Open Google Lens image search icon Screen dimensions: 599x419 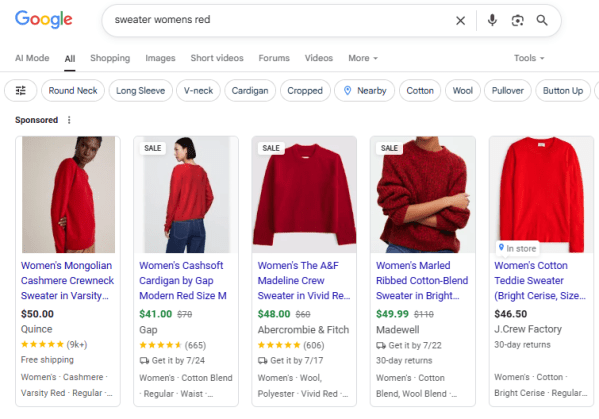click(x=517, y=20)
